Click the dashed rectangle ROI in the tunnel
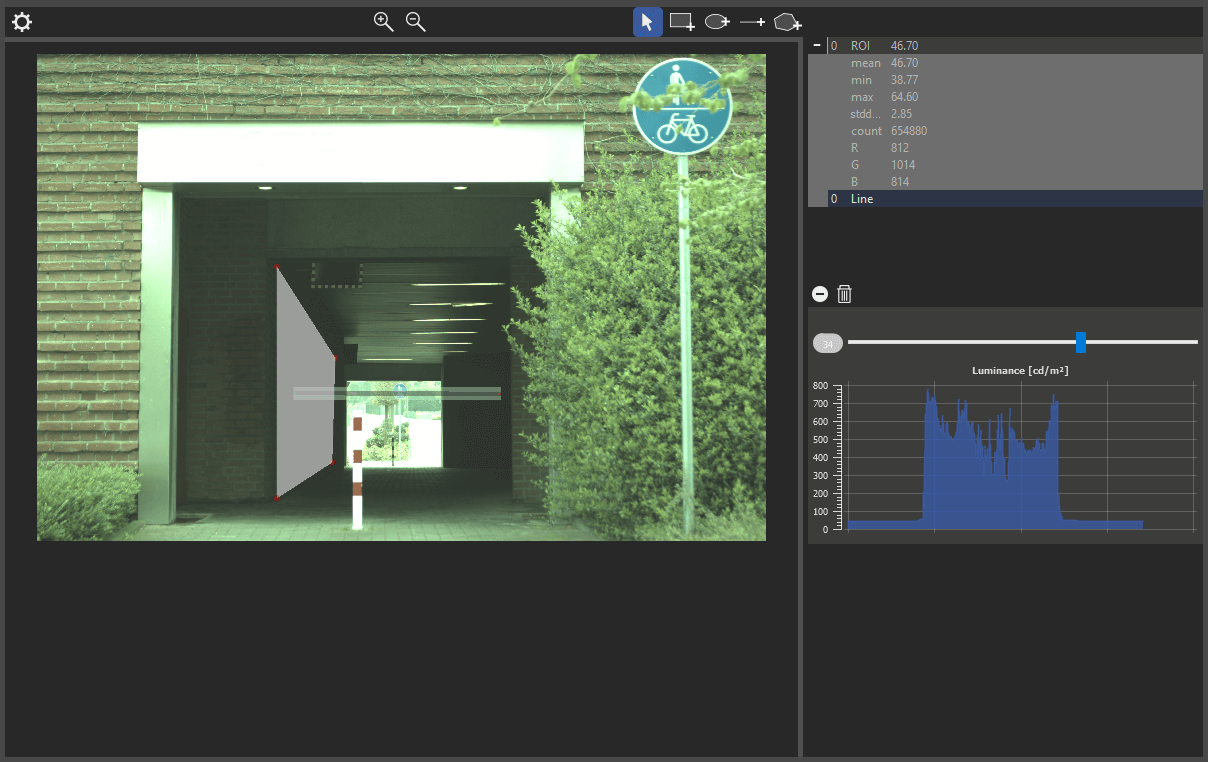Screen dimensions: 1208x762 [x=336, y=275]
